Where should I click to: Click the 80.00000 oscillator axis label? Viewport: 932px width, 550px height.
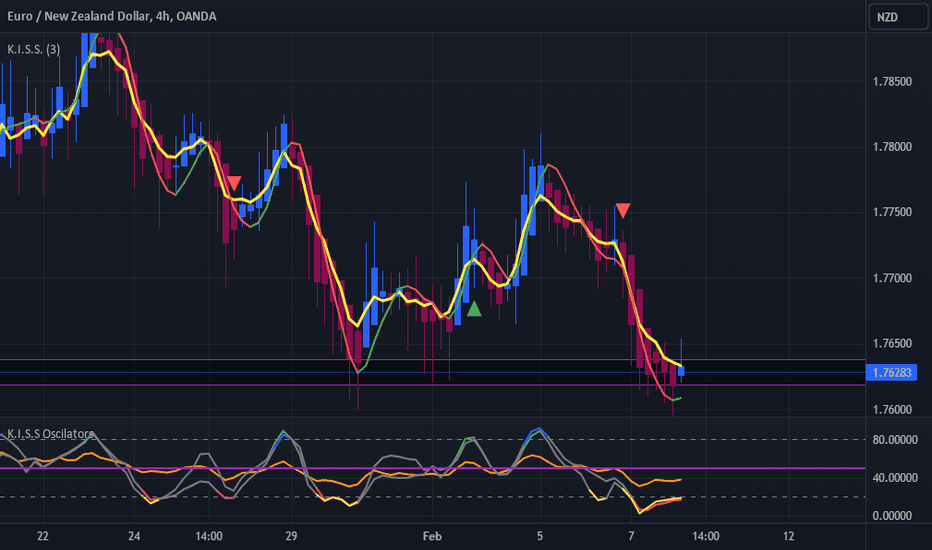tap(895, 440)
